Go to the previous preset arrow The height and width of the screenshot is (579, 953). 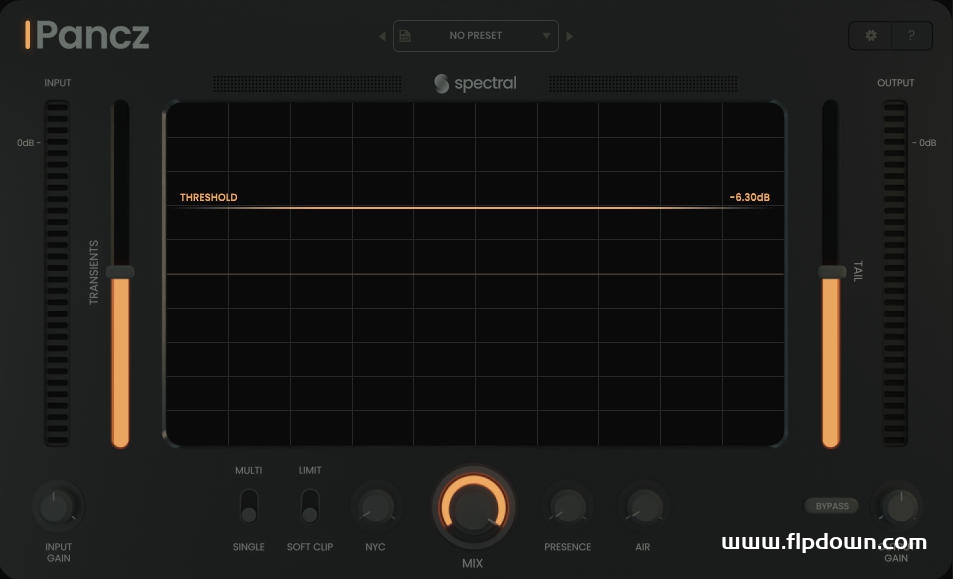tap(382, 36)
